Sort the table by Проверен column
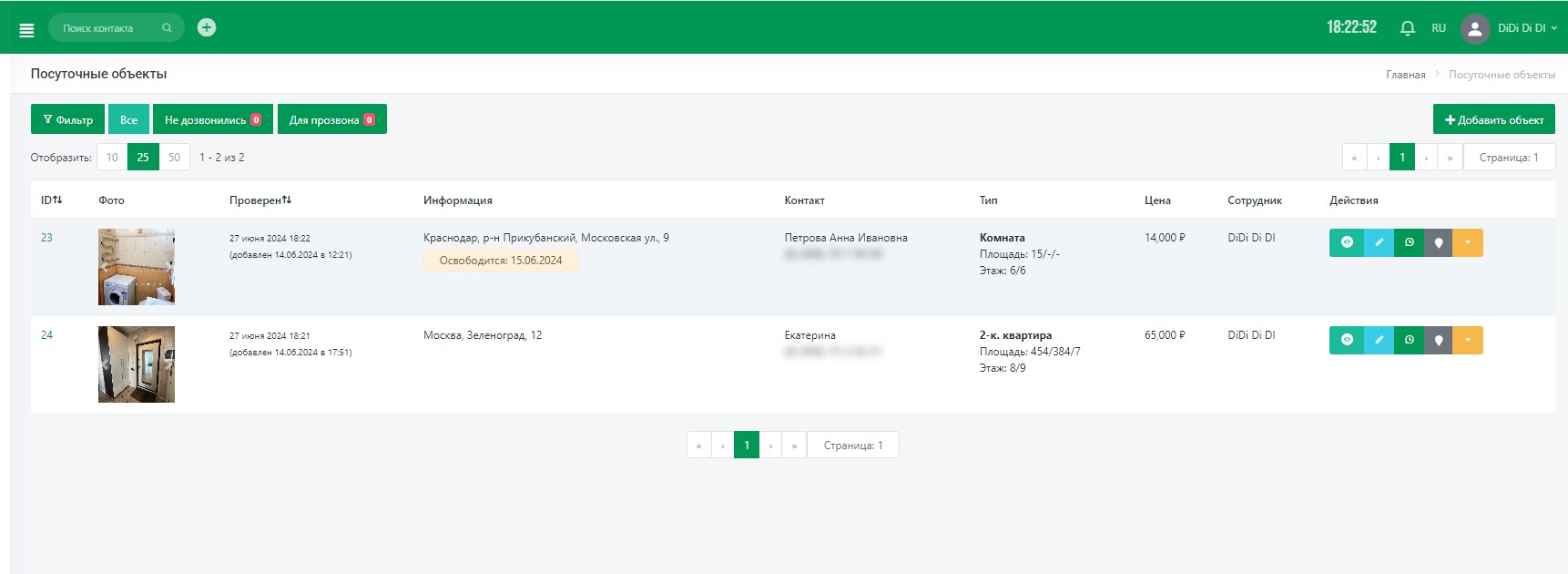This screenshot has width=1568, height=574. (x=260, y=200)
